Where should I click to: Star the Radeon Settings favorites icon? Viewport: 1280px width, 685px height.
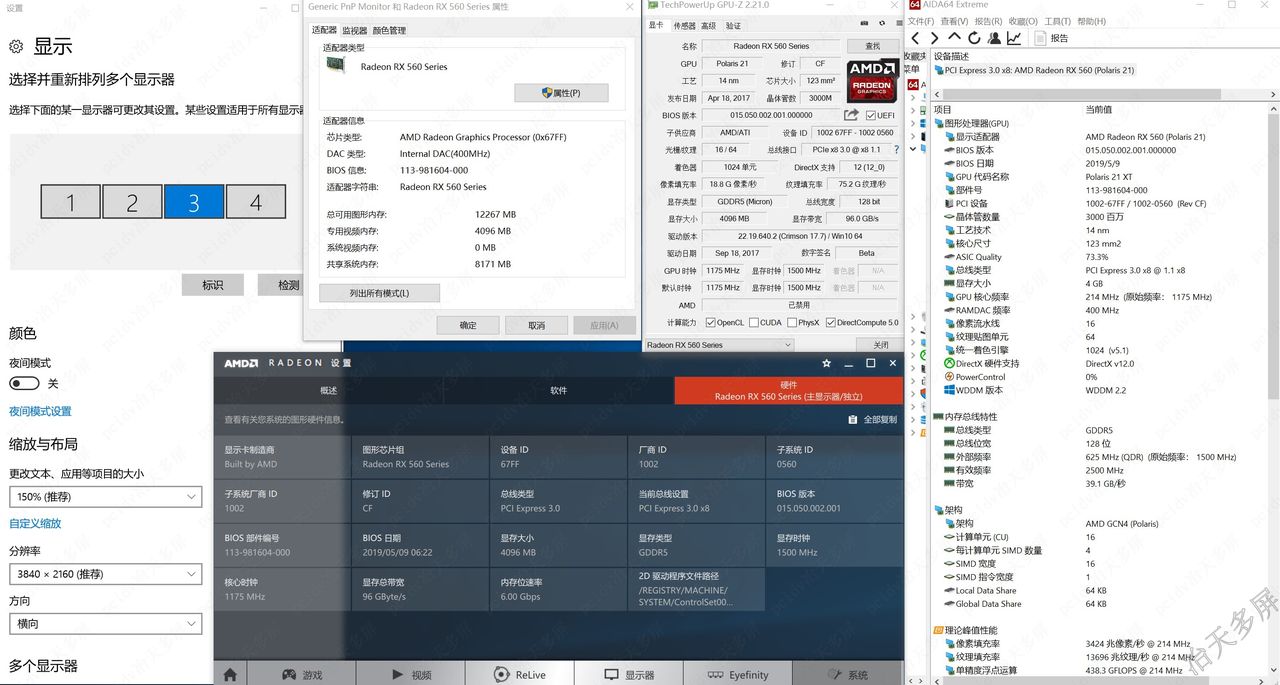click(826, 363)
